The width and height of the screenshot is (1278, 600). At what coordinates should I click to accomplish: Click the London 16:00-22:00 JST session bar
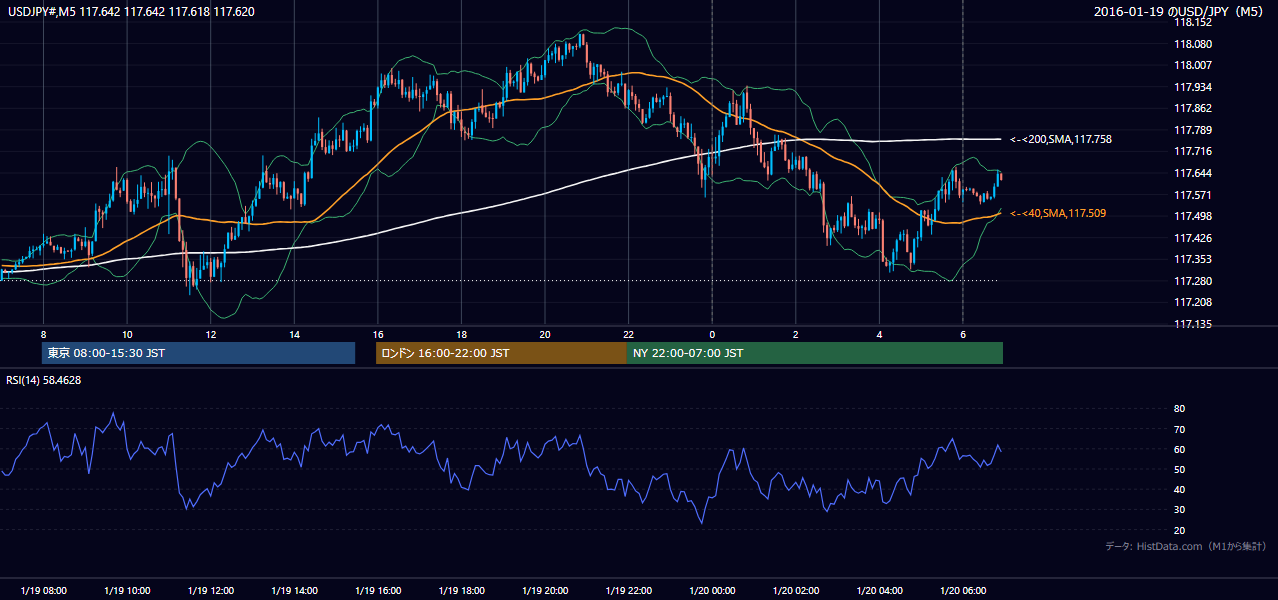click(501, 353)
